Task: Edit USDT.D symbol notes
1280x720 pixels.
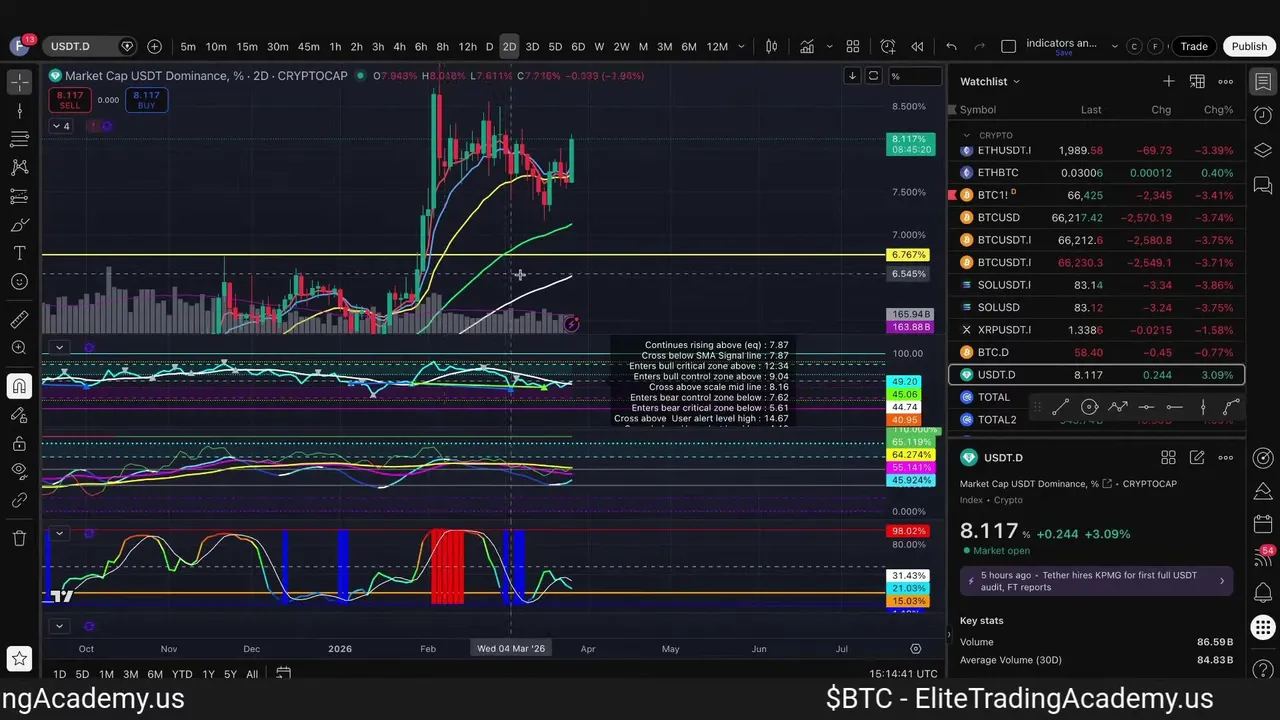Action: tap(1197, 457)
